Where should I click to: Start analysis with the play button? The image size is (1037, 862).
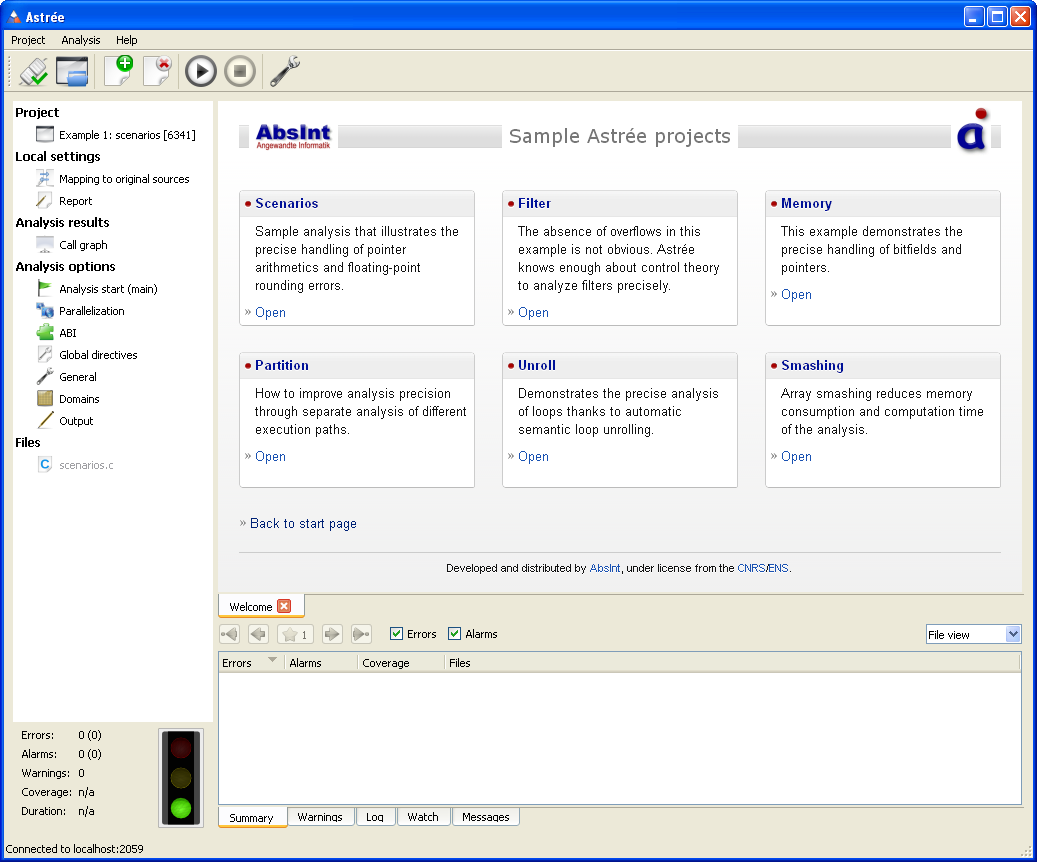[201, 71]
